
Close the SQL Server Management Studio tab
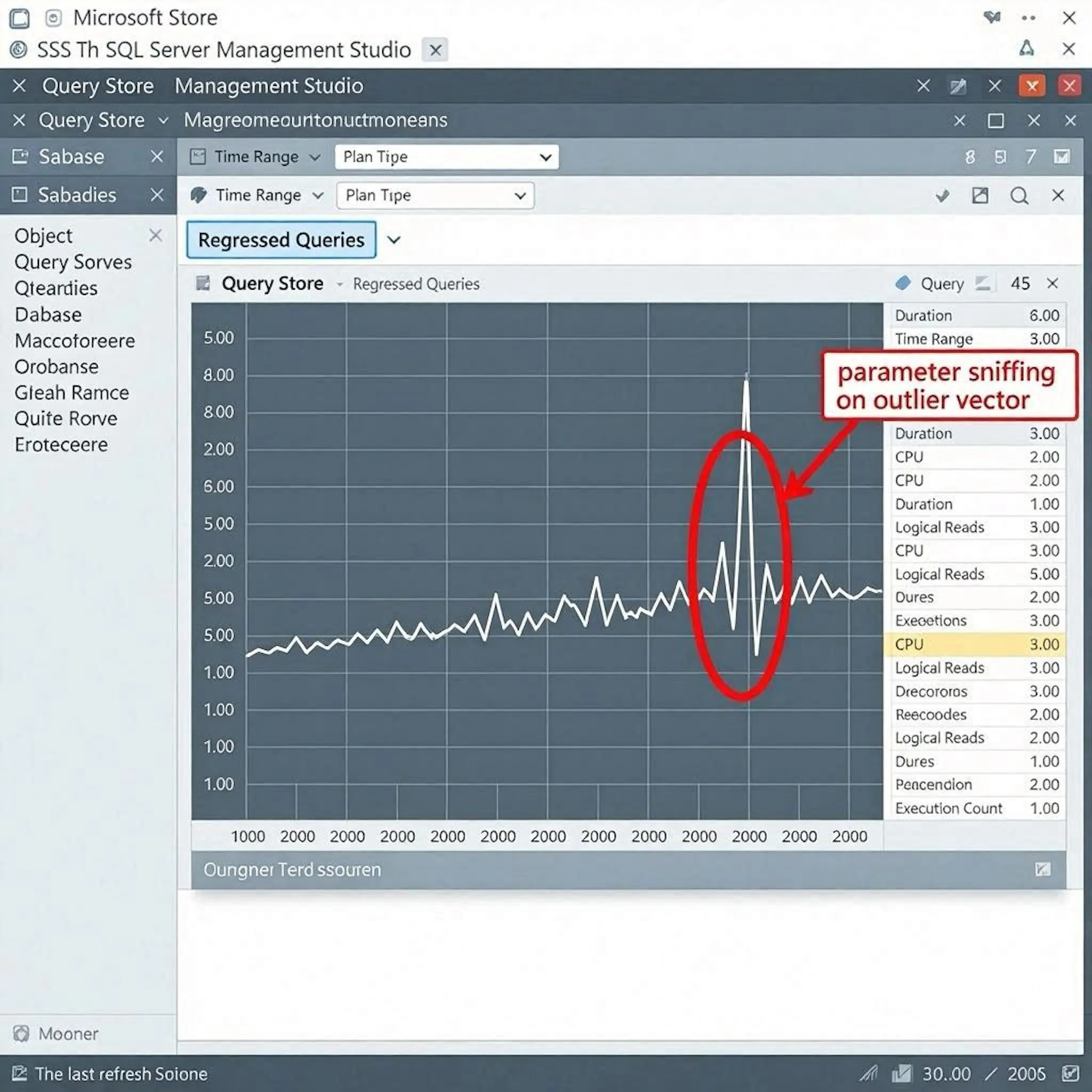point(435,50)
